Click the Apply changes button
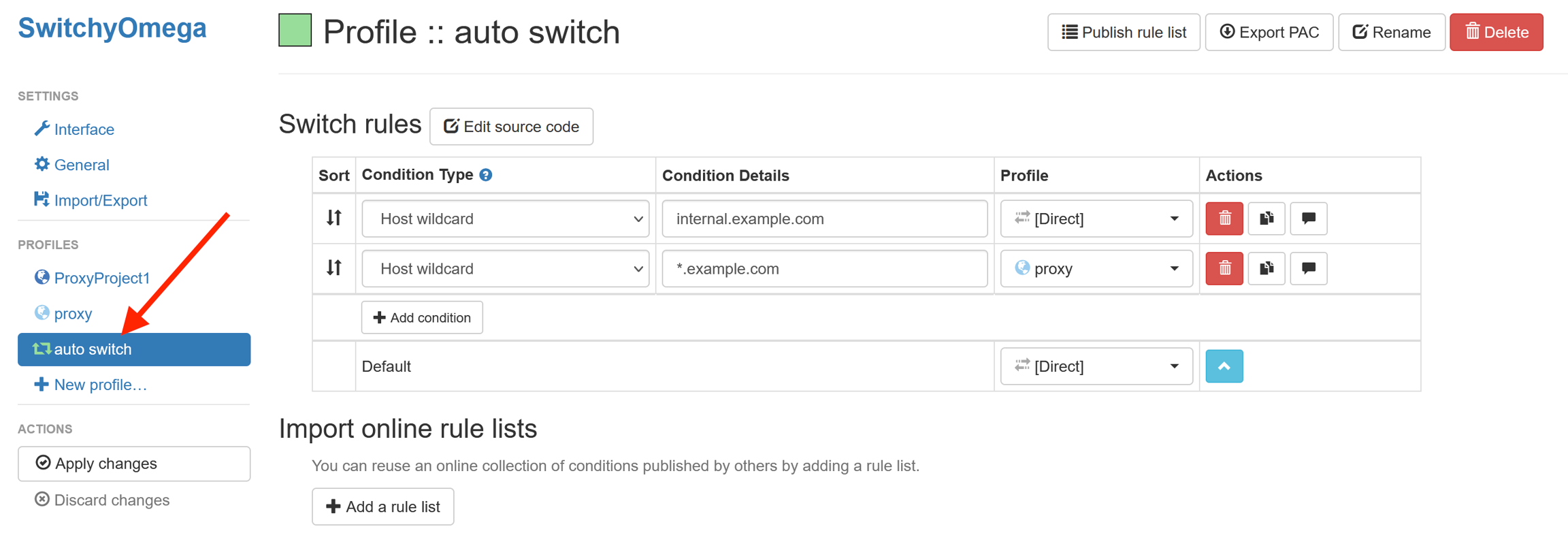Image resolution: width=1568 pixels, height=546 pixels. [x=134, y=464]
